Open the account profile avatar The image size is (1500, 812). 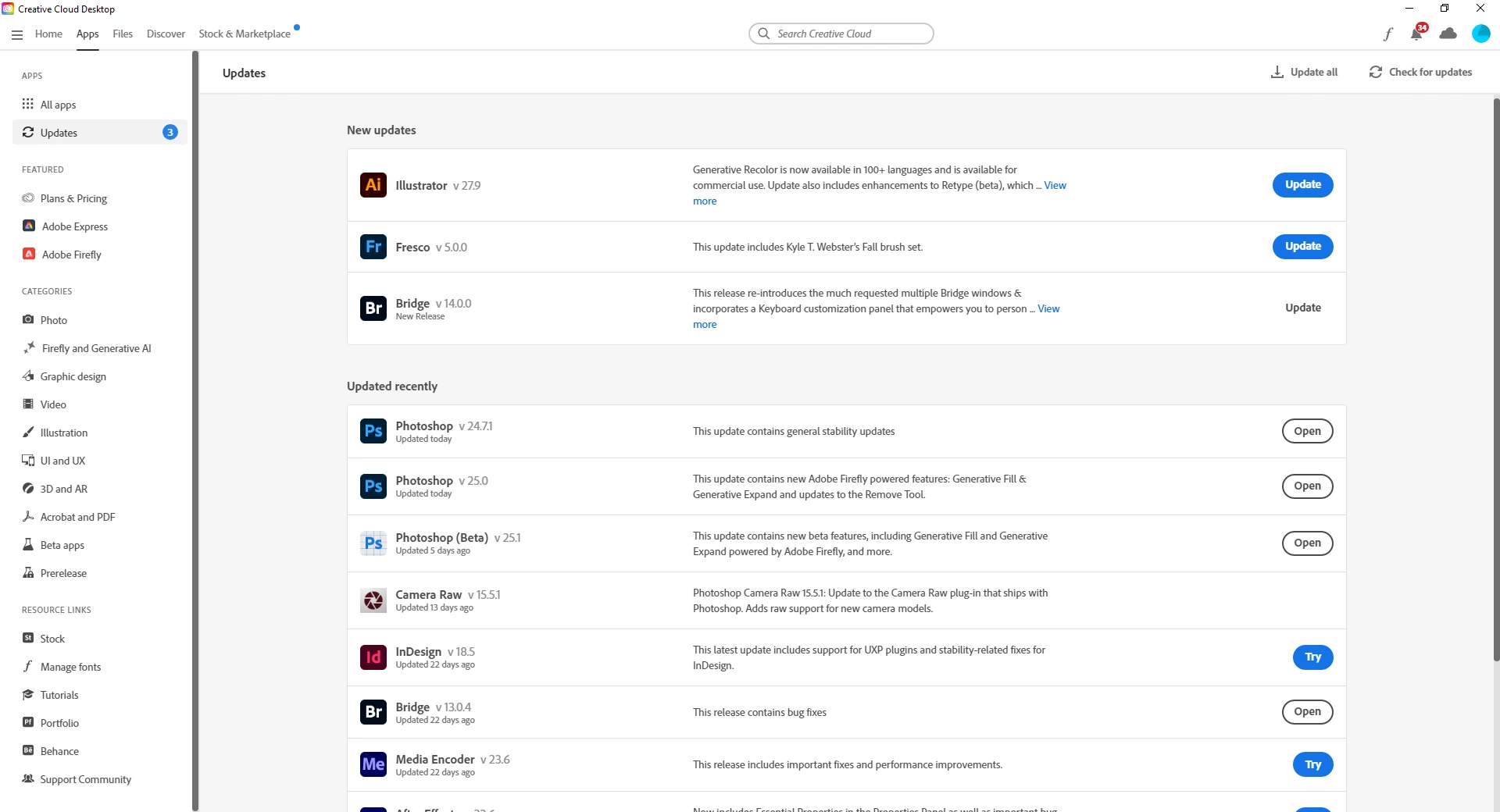[x=1480, y=34]
